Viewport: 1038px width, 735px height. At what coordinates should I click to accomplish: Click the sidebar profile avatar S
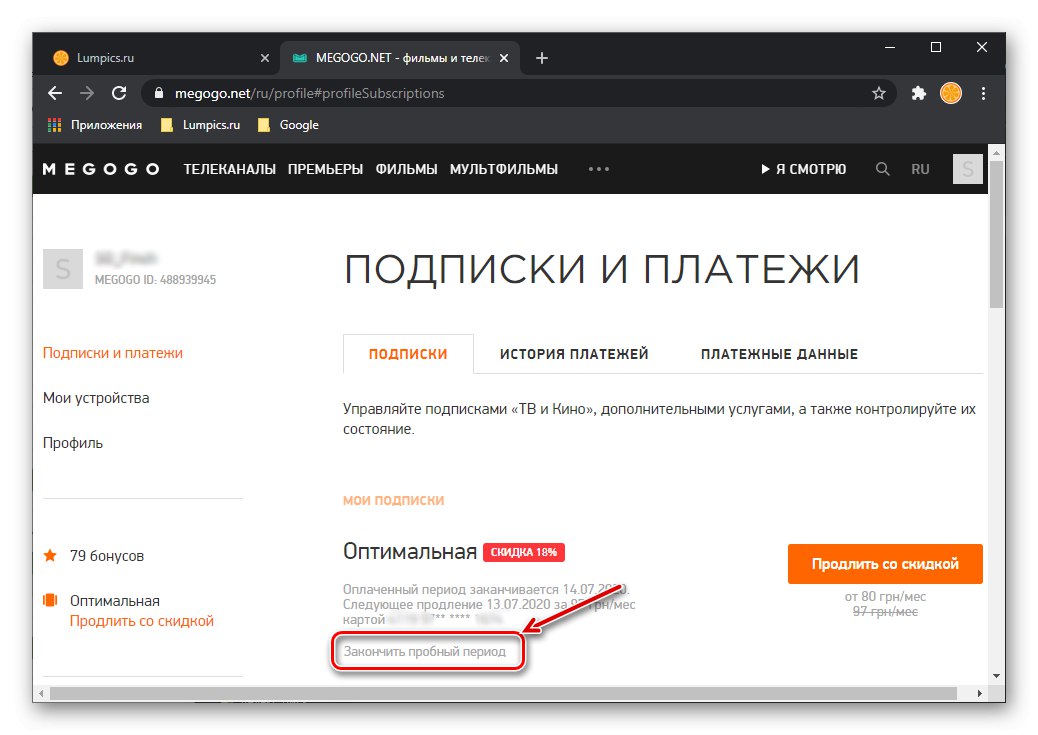[63, 269]
